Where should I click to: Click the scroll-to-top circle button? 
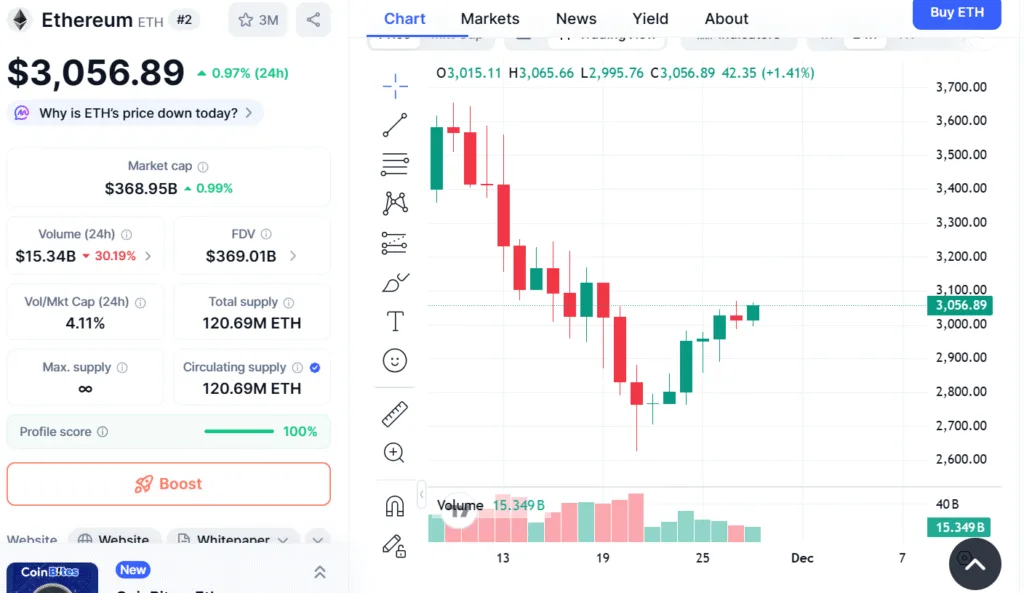(x=975, y=564)
